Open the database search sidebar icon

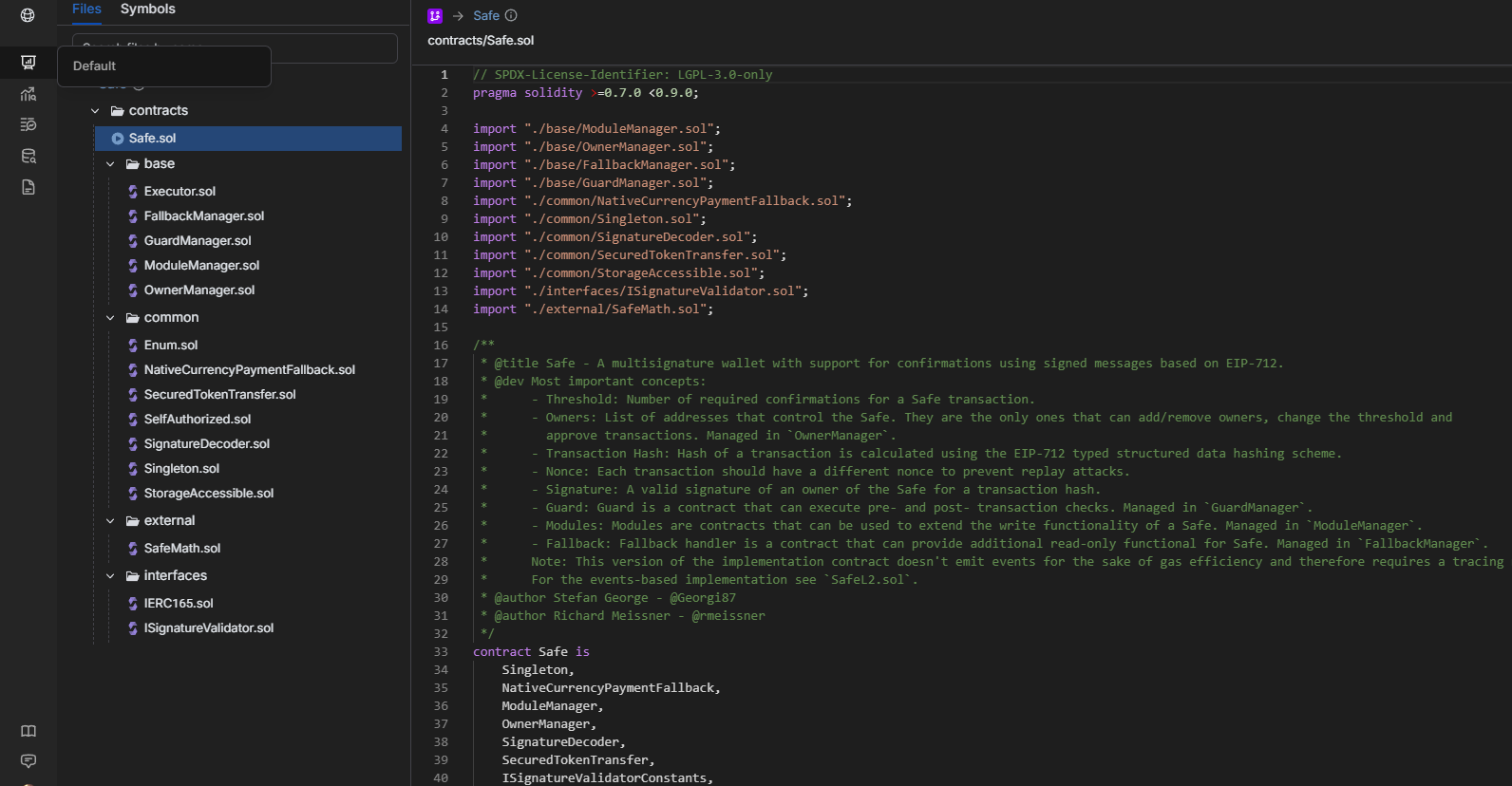[x=28, y=156]
